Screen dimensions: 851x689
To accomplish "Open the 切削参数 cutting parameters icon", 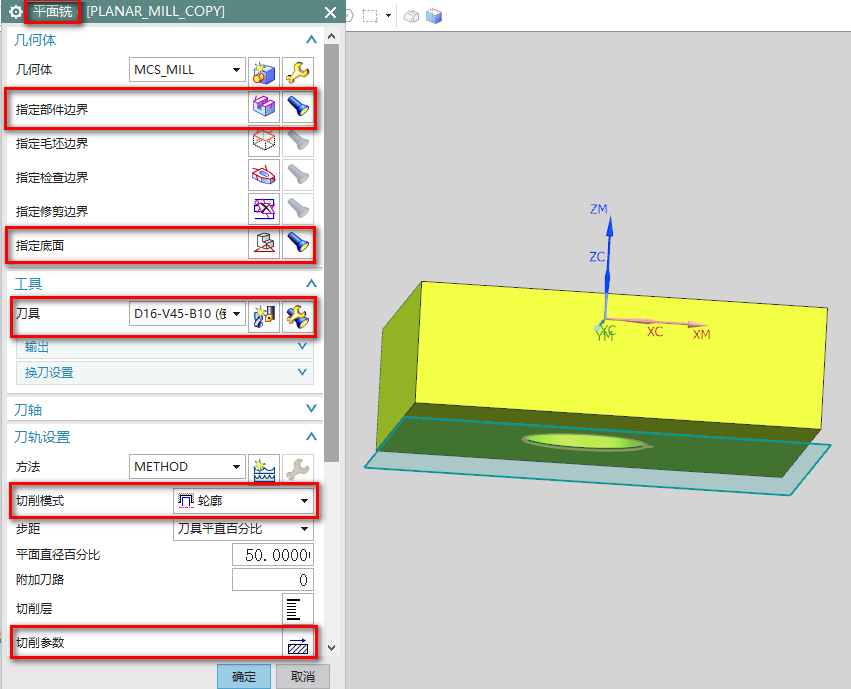I will pyautogui.click(x=297, y=643).
